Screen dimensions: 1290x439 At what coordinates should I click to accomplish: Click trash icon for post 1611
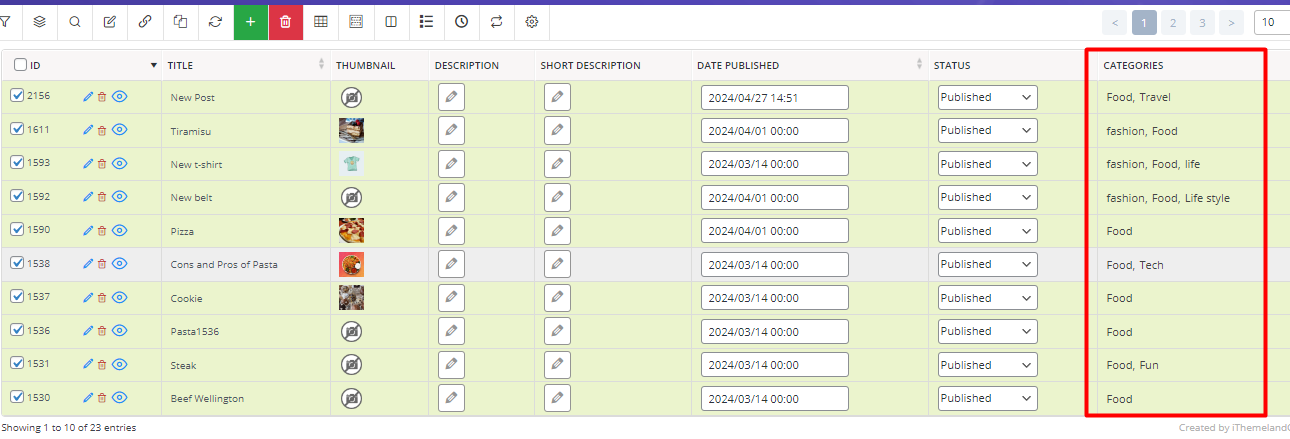(101, 130)
